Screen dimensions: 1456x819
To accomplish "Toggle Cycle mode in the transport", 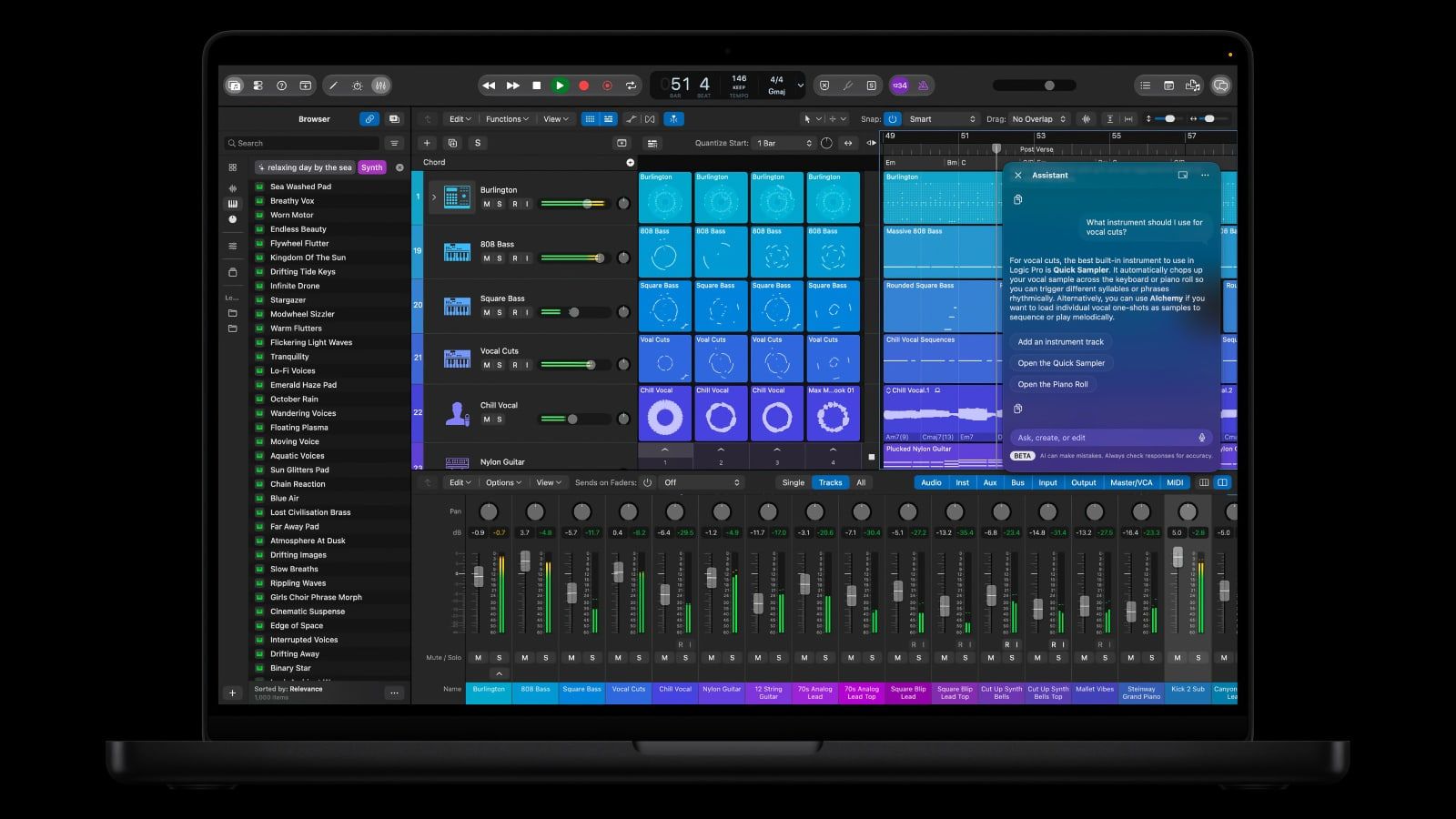I will pos(631,86).
